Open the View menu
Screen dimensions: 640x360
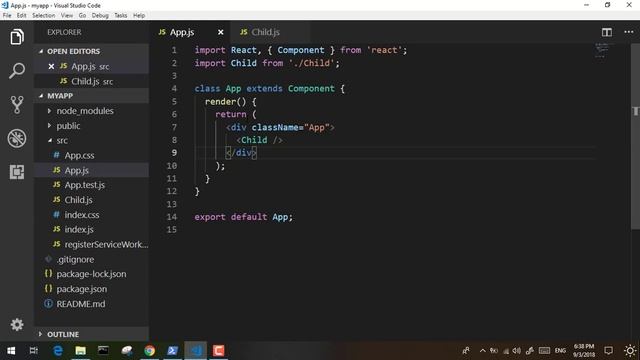(67, 16)
